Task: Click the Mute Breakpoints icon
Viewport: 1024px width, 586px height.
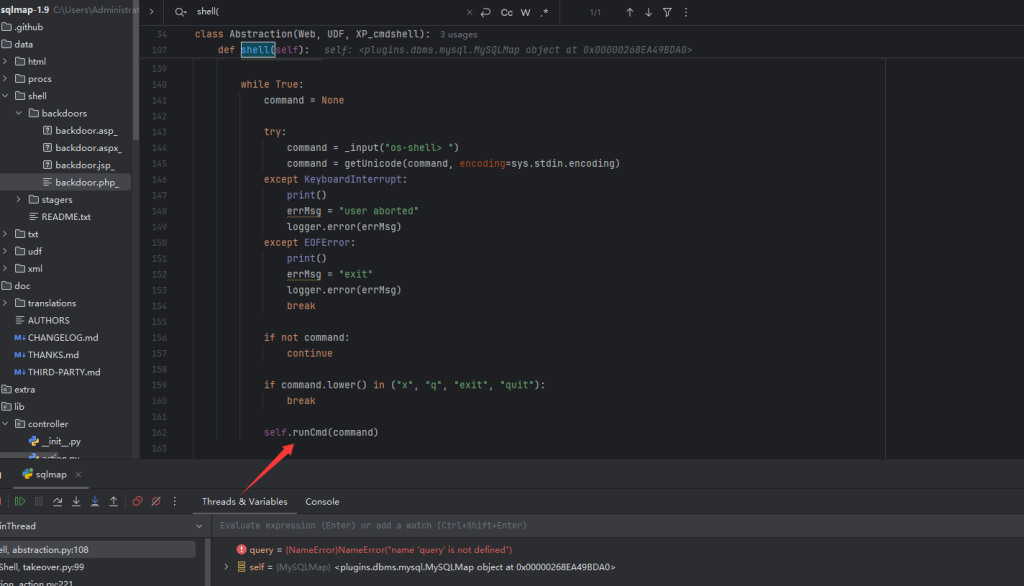Action: (157, 502)
